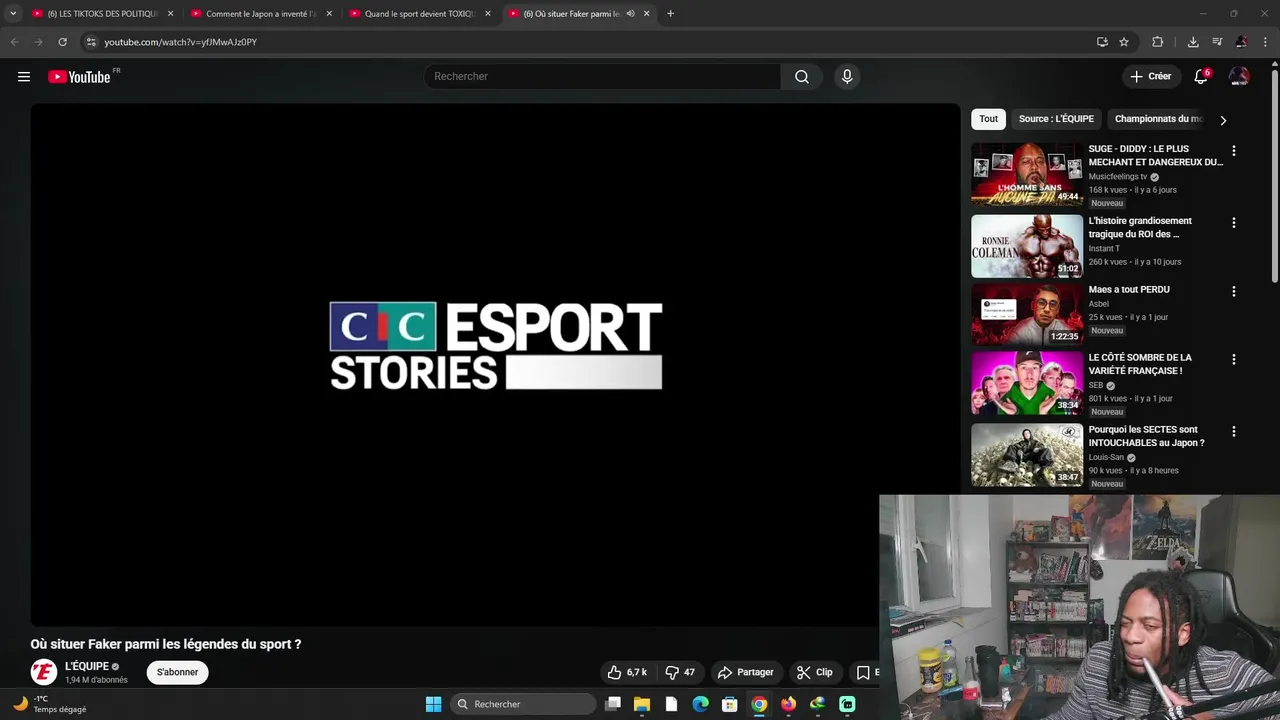Open the Musicfeelings tv channel name
Image resolution: width=1280 pixels, height=720 pixels.
(1118, 177)
